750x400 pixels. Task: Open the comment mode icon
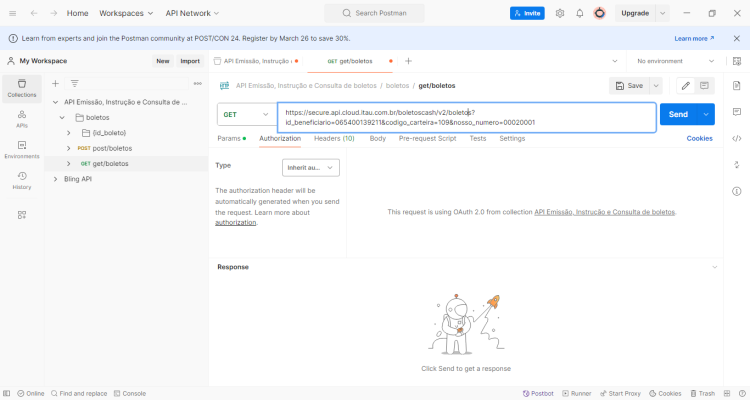[x=704, y=86]
